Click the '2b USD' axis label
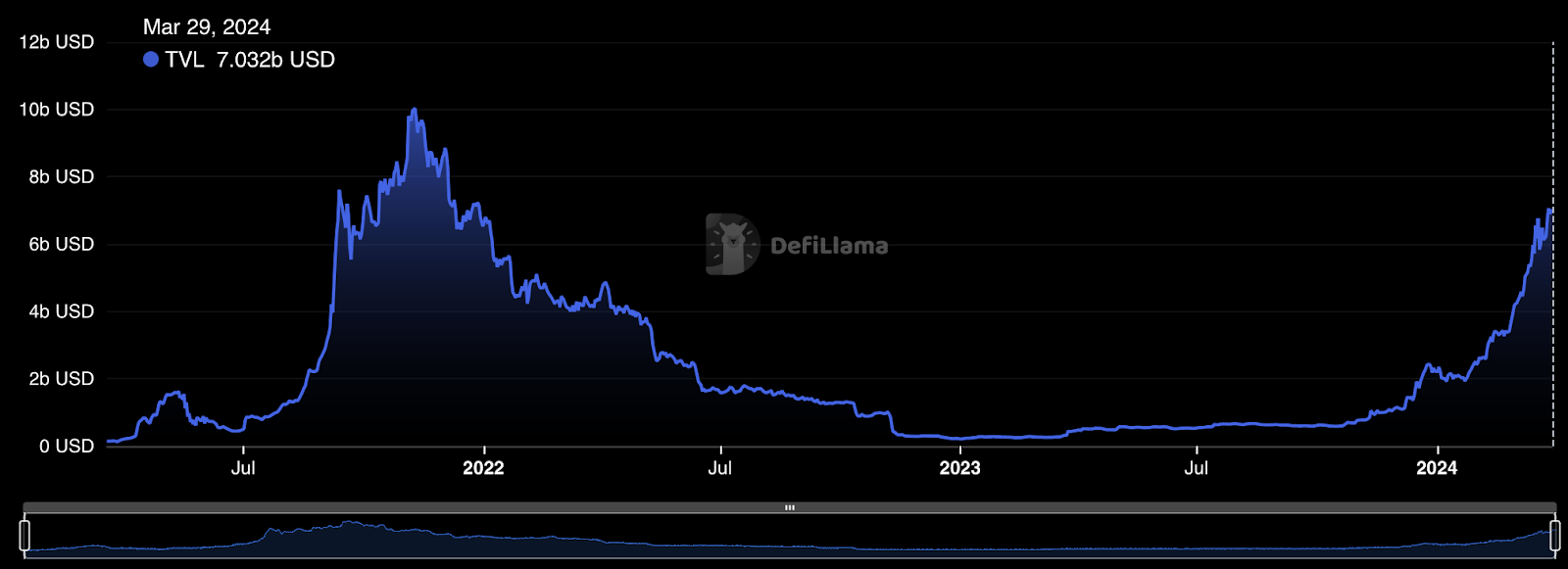 click(x=62, y=379)
